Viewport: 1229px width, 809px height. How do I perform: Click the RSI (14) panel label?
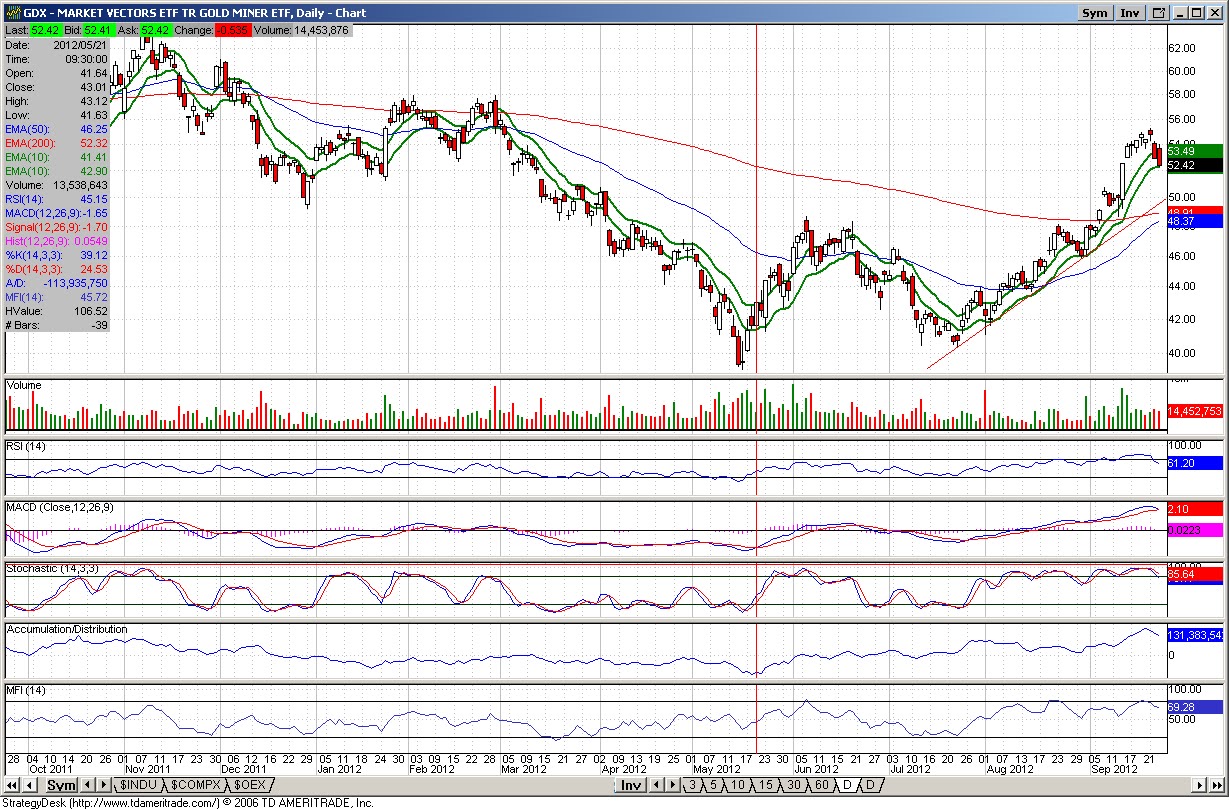tap(28, 445)
